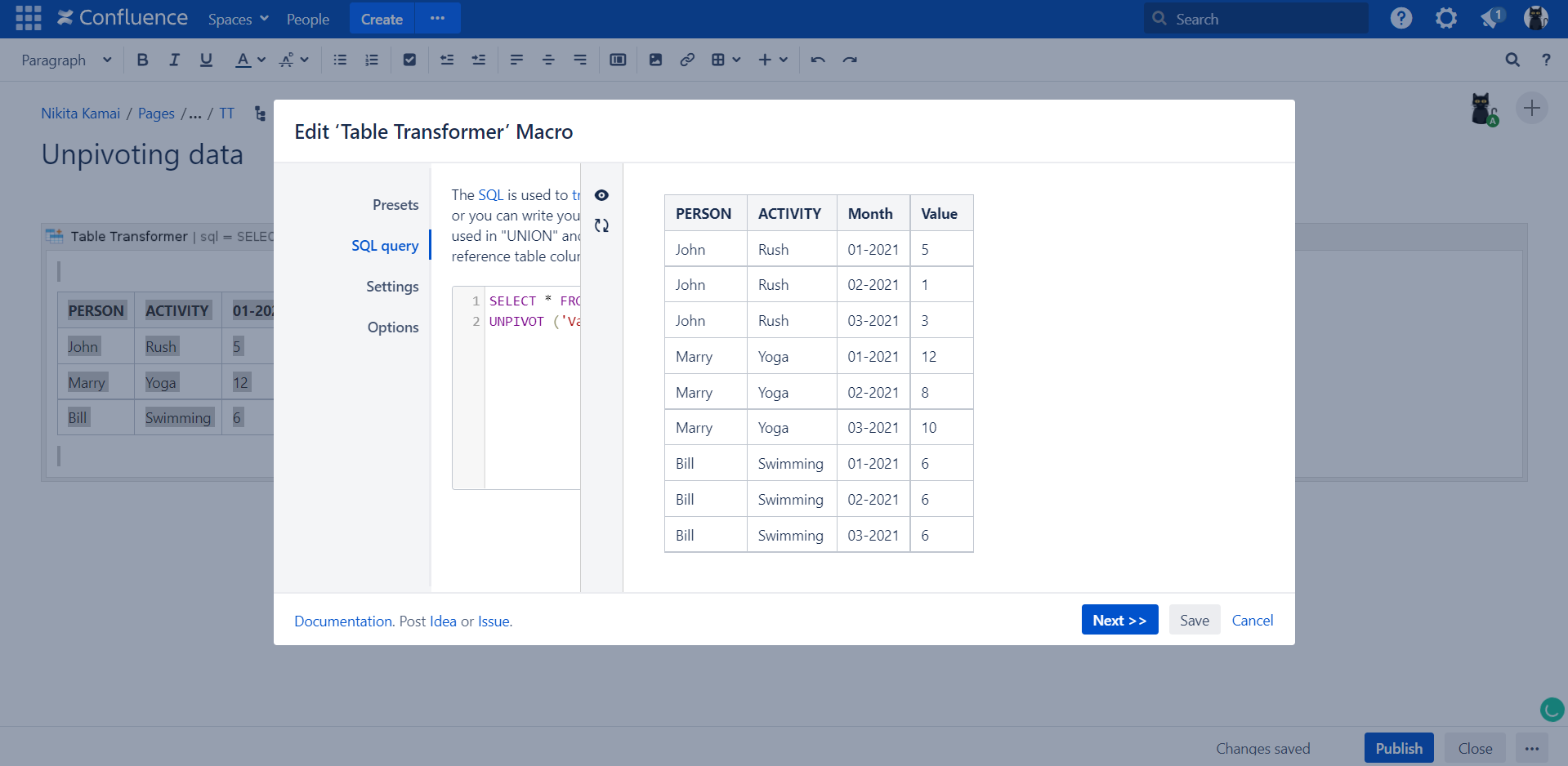Toggle bold formatting
Image resolution: width=1568 pixels, height=766 pixels.
pyautogui.click(x=142, y=60)
